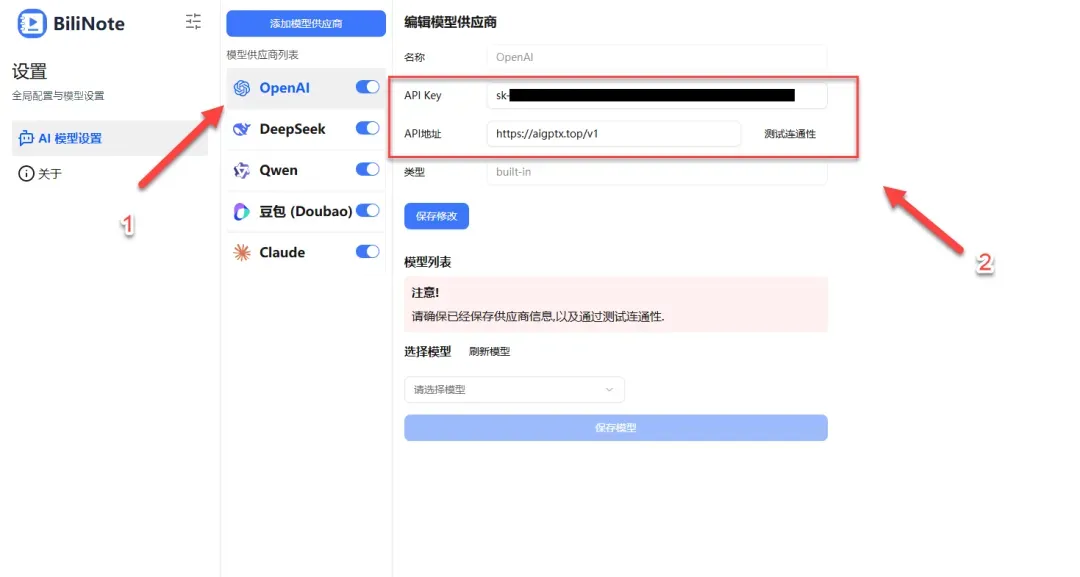Select DeepSeek in the provider list
1080x577 pixels.
306,129
